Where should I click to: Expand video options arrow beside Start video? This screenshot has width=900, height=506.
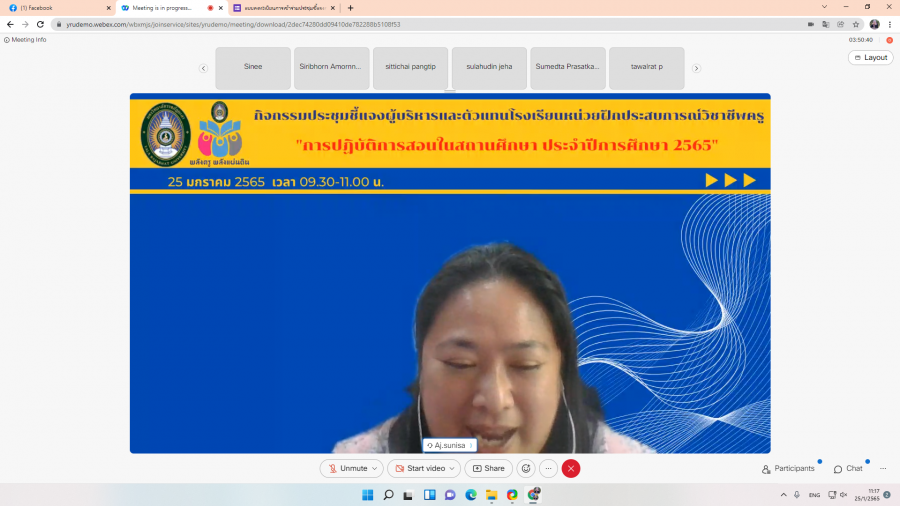click(453, 468)
